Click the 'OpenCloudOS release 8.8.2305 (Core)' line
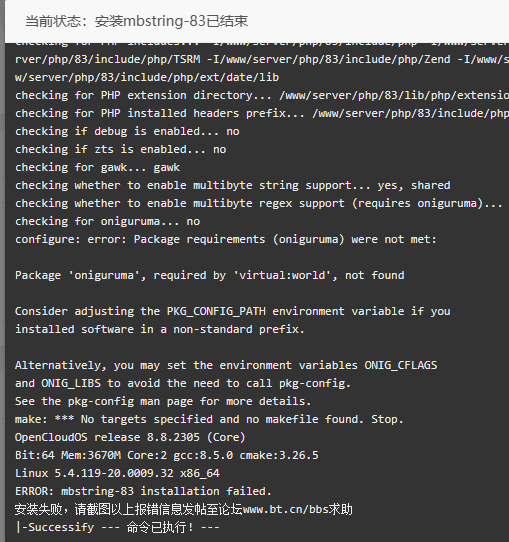 click(130, 437)
